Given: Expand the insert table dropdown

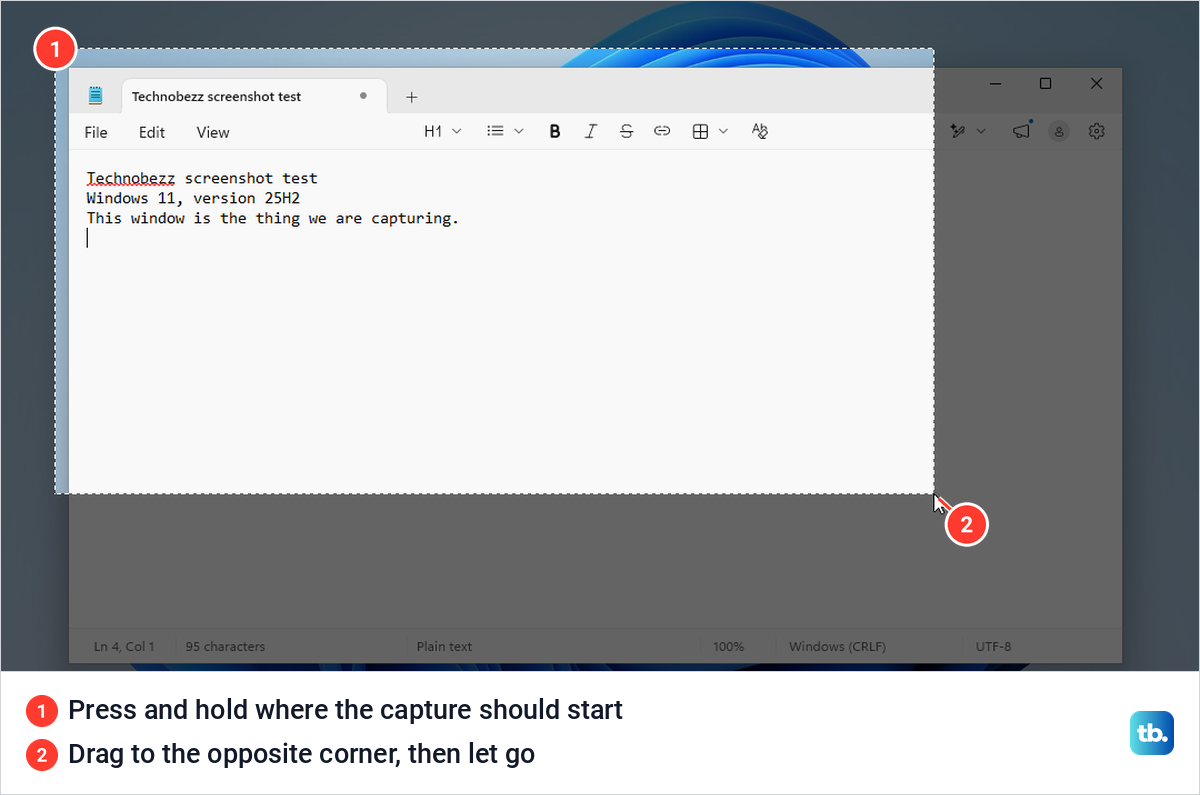Looking at the screenshot, I should point(710,131).
